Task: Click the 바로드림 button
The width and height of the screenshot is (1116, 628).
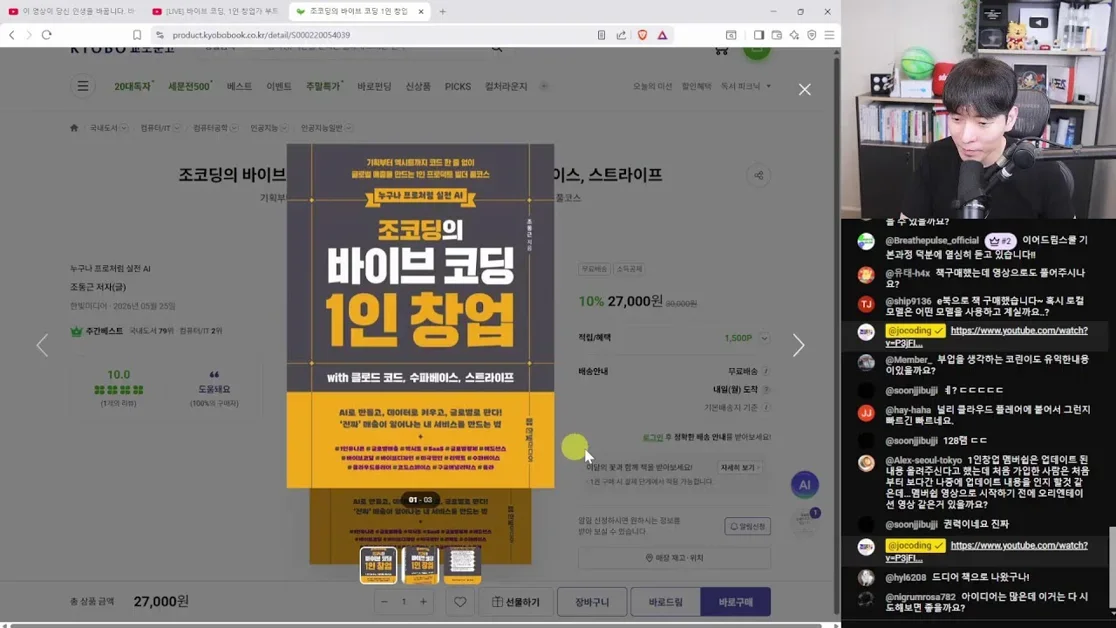Action: (x=665, y=602)
